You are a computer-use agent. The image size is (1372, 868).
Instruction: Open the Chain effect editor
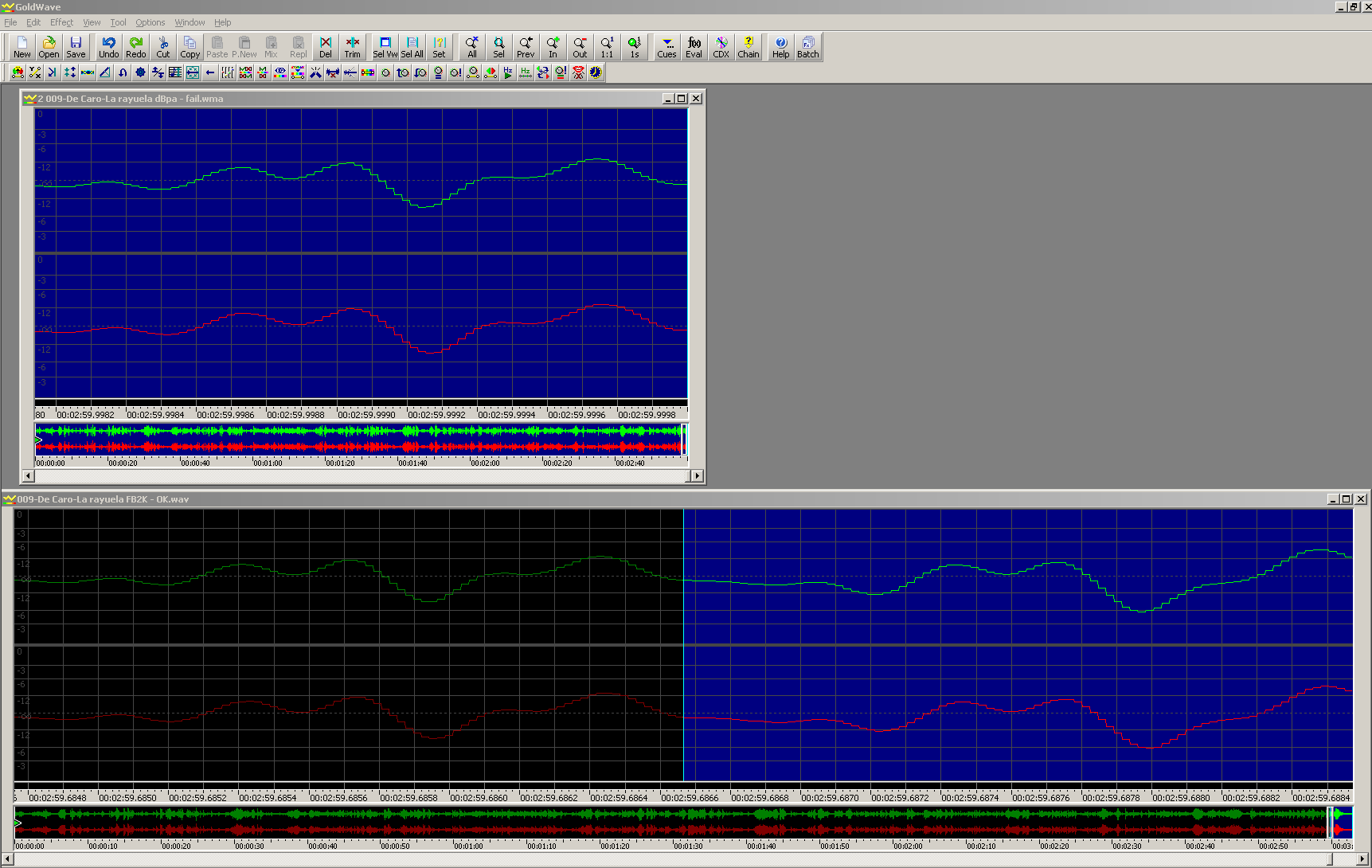749,47
